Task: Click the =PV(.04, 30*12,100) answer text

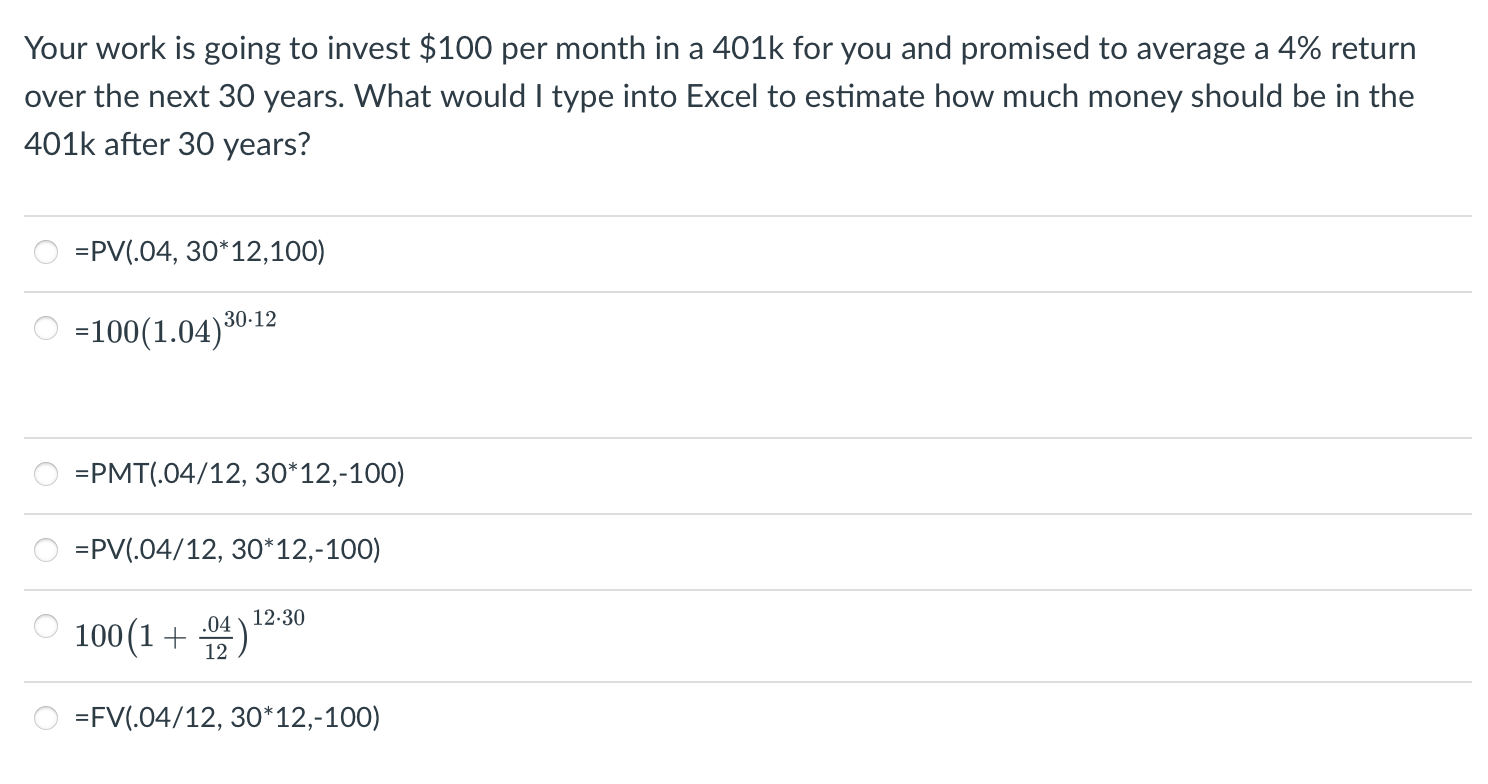Action: coord(200,252)
